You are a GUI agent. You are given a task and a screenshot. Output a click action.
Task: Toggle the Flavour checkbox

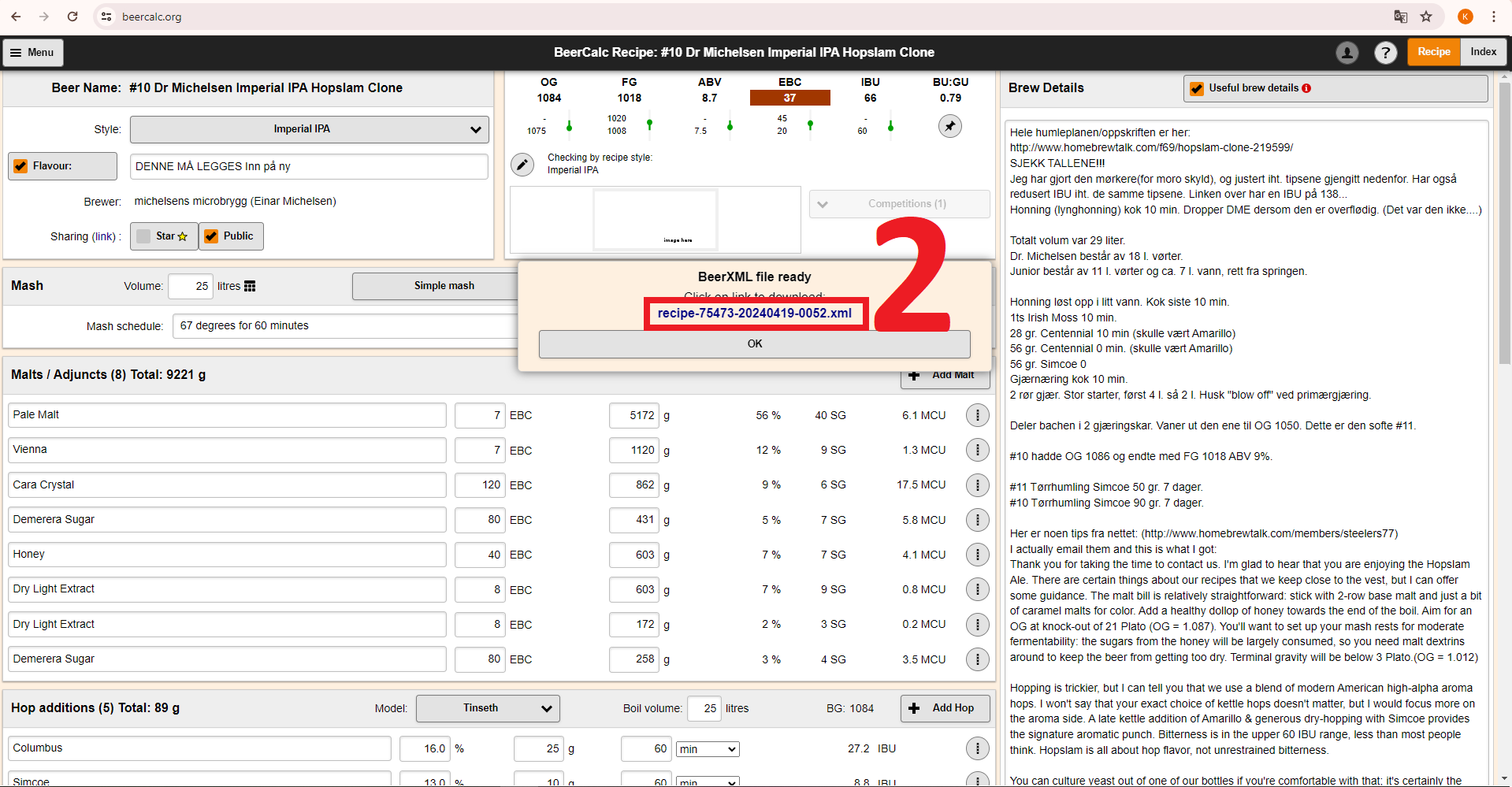[21, 166]
